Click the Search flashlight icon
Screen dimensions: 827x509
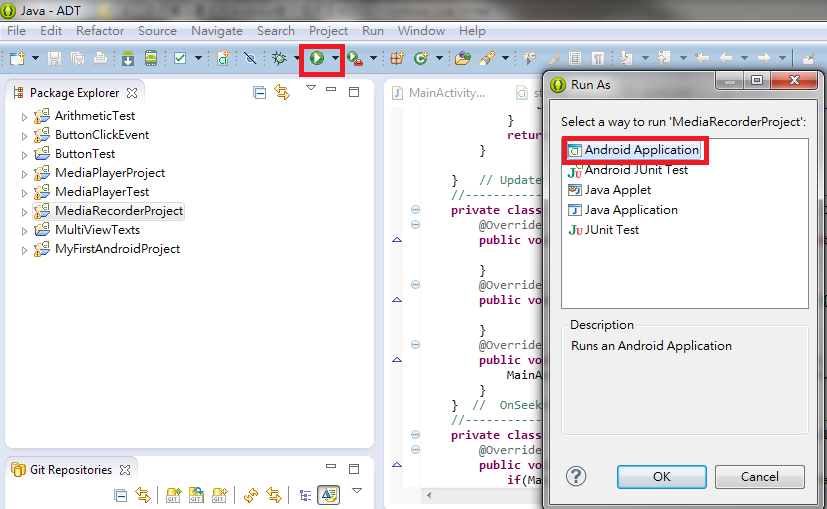[487, 58]
